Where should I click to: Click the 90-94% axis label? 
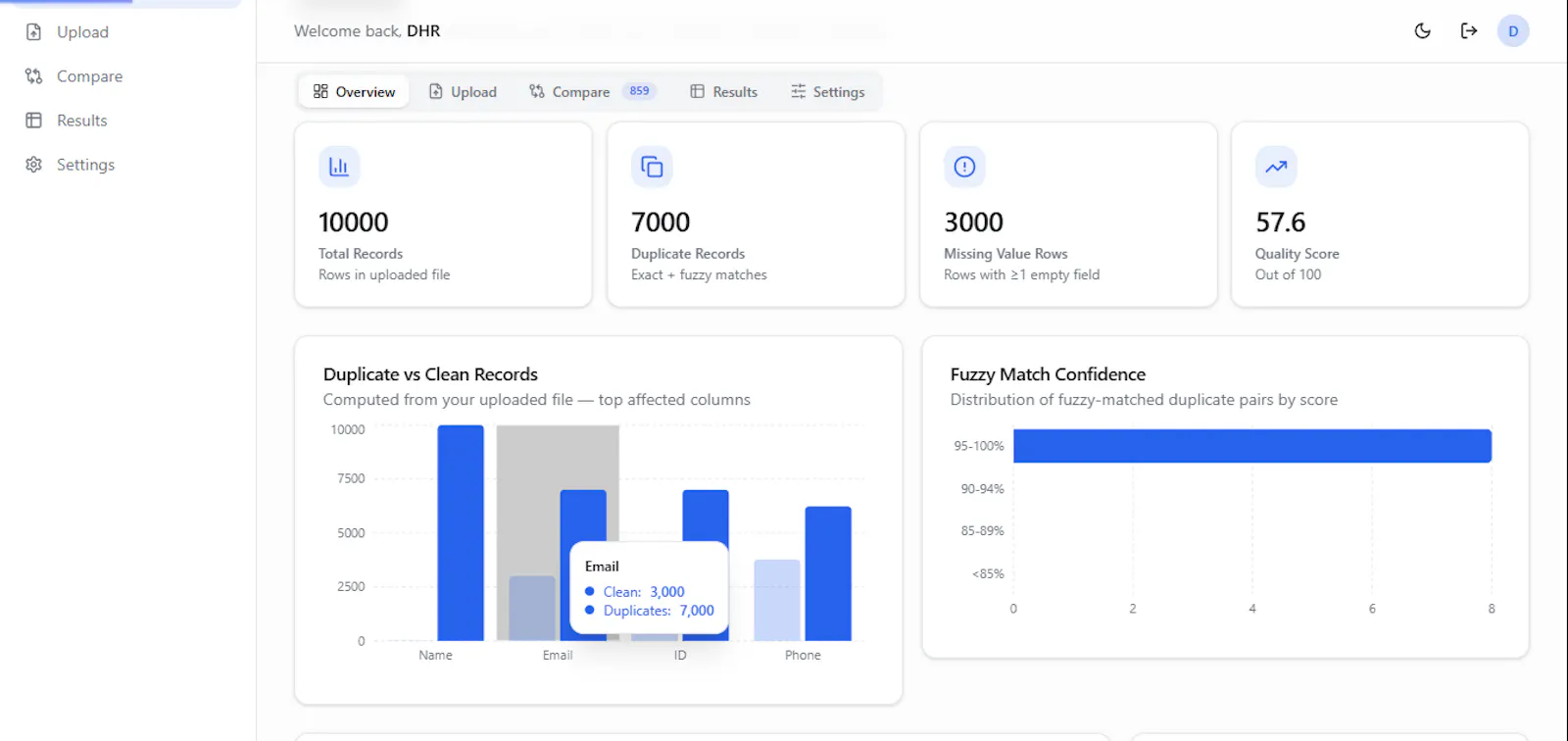982,489
